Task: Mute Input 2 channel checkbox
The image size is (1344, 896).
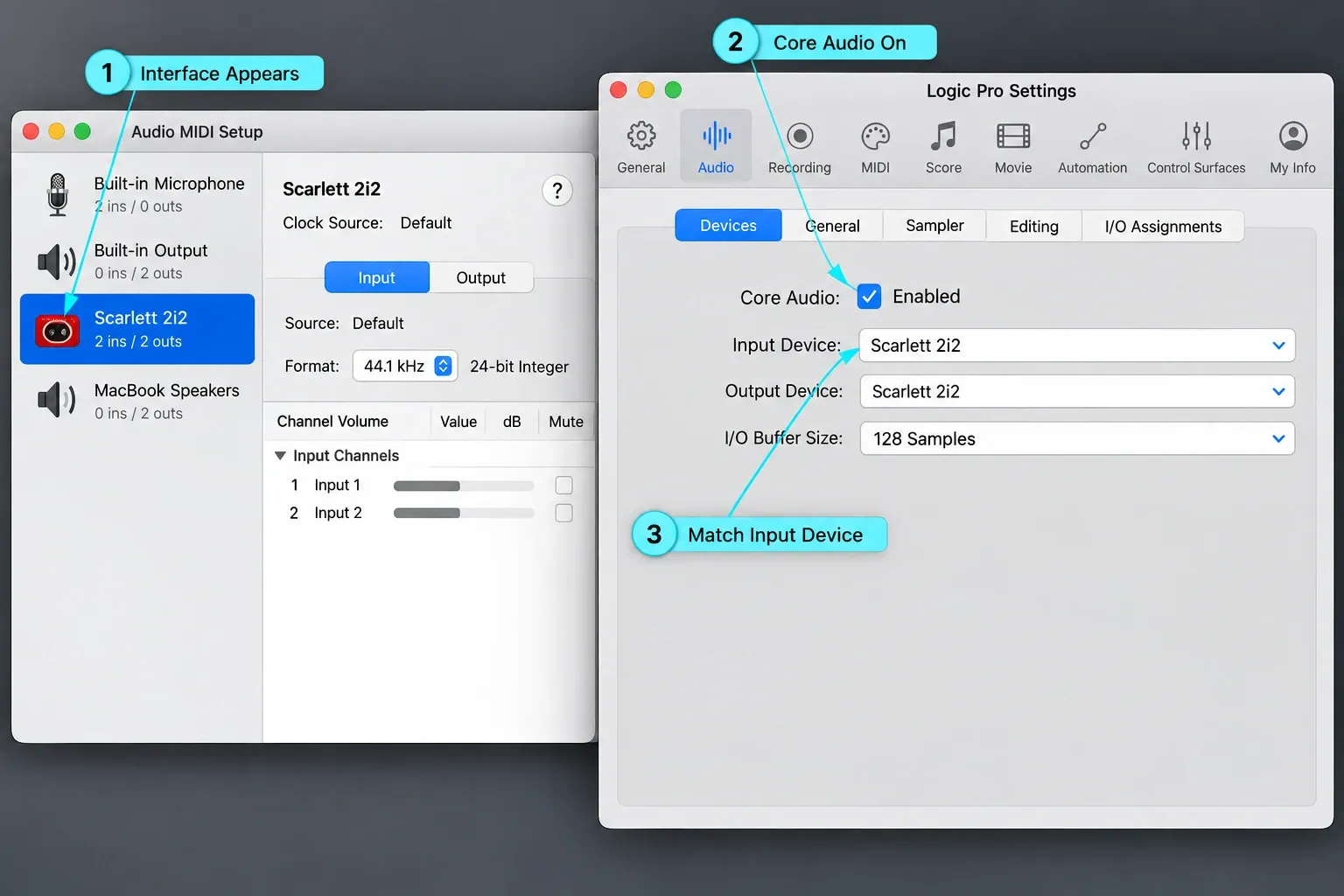Action: tap(564, 513)
